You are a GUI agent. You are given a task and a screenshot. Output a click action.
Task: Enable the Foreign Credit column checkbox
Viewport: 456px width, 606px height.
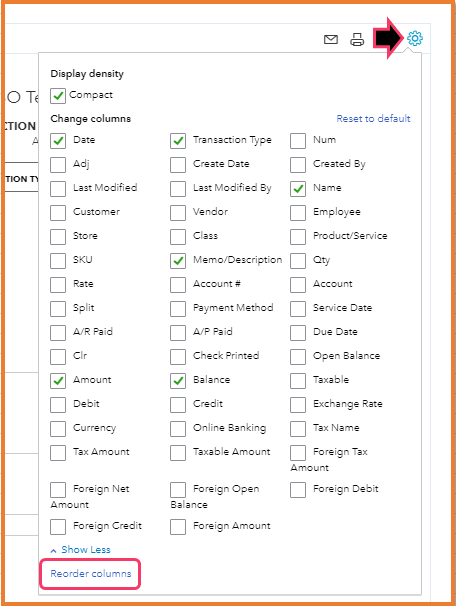pos(58,526)
